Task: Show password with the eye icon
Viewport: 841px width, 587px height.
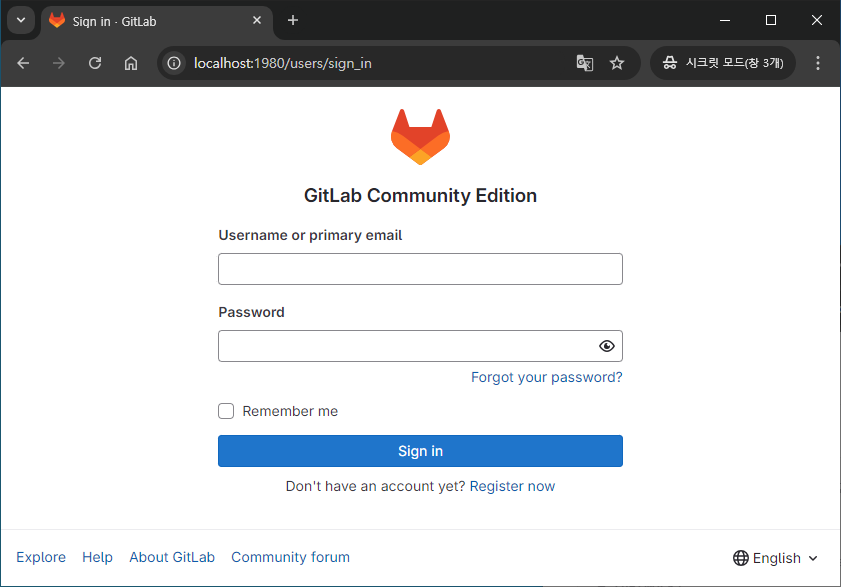Action: (x=607, y=346)
